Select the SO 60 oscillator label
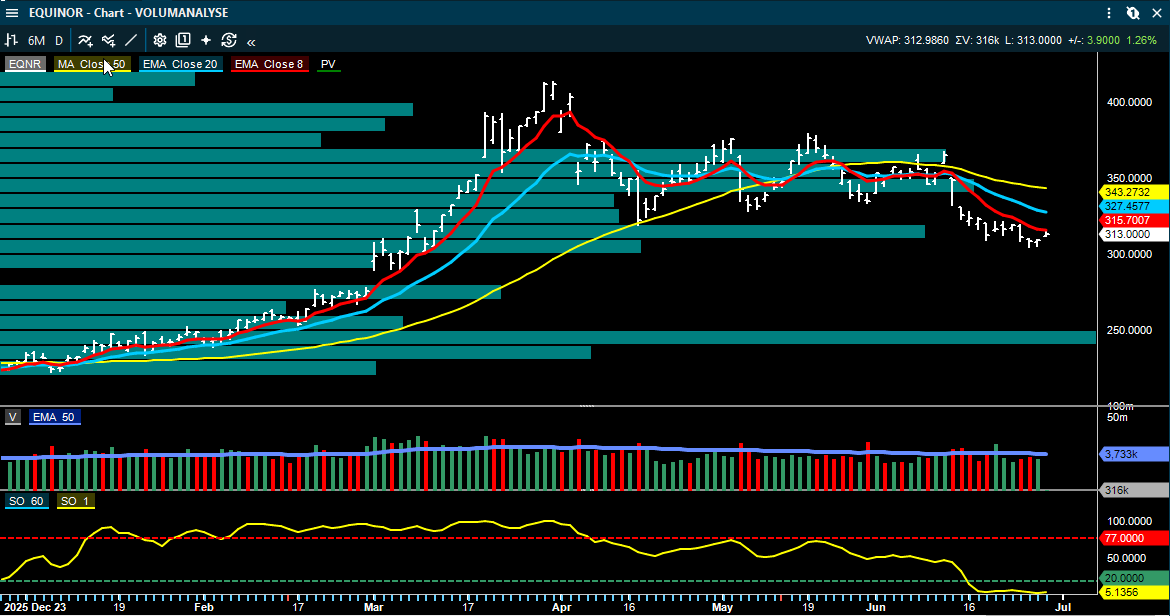This screenshot has height=616, width=1170. tap(26, 501)
